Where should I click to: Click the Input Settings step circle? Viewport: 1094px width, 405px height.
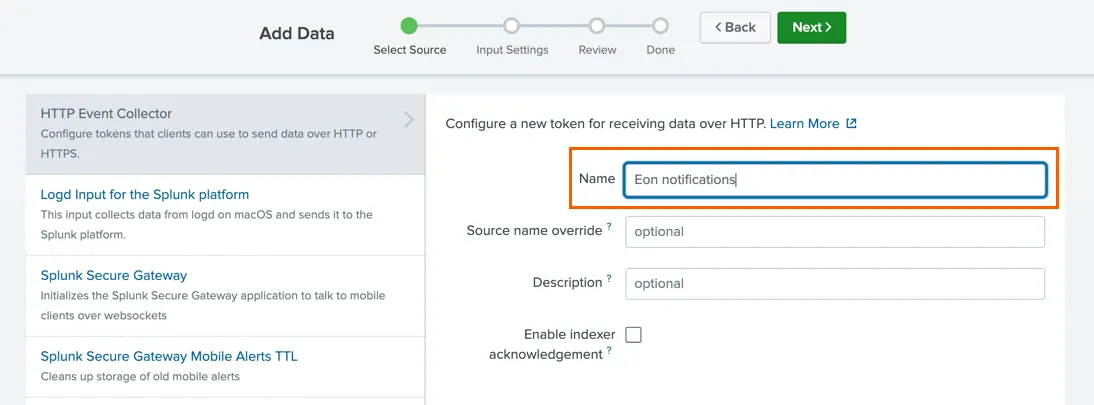click(511, 26)
